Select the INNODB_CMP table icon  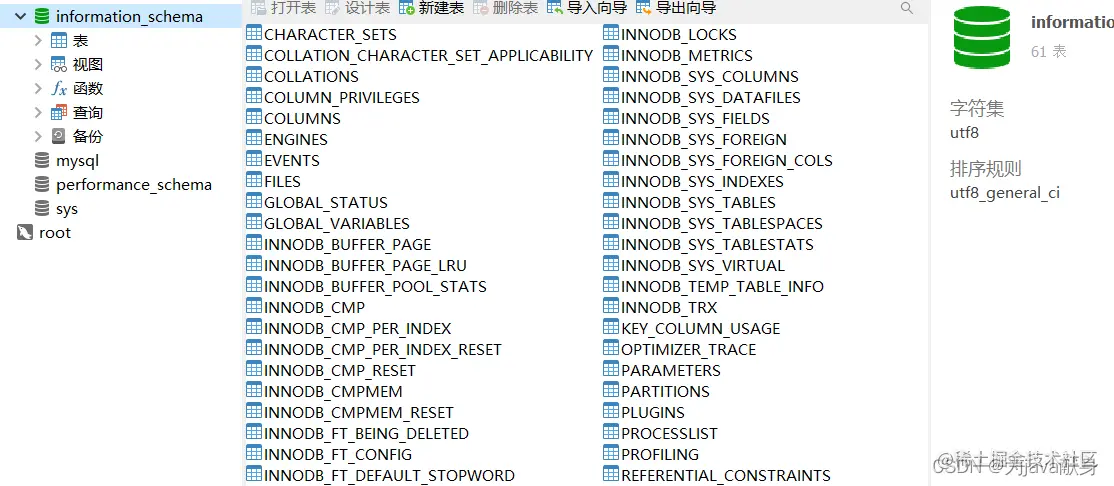click(254, 307)
